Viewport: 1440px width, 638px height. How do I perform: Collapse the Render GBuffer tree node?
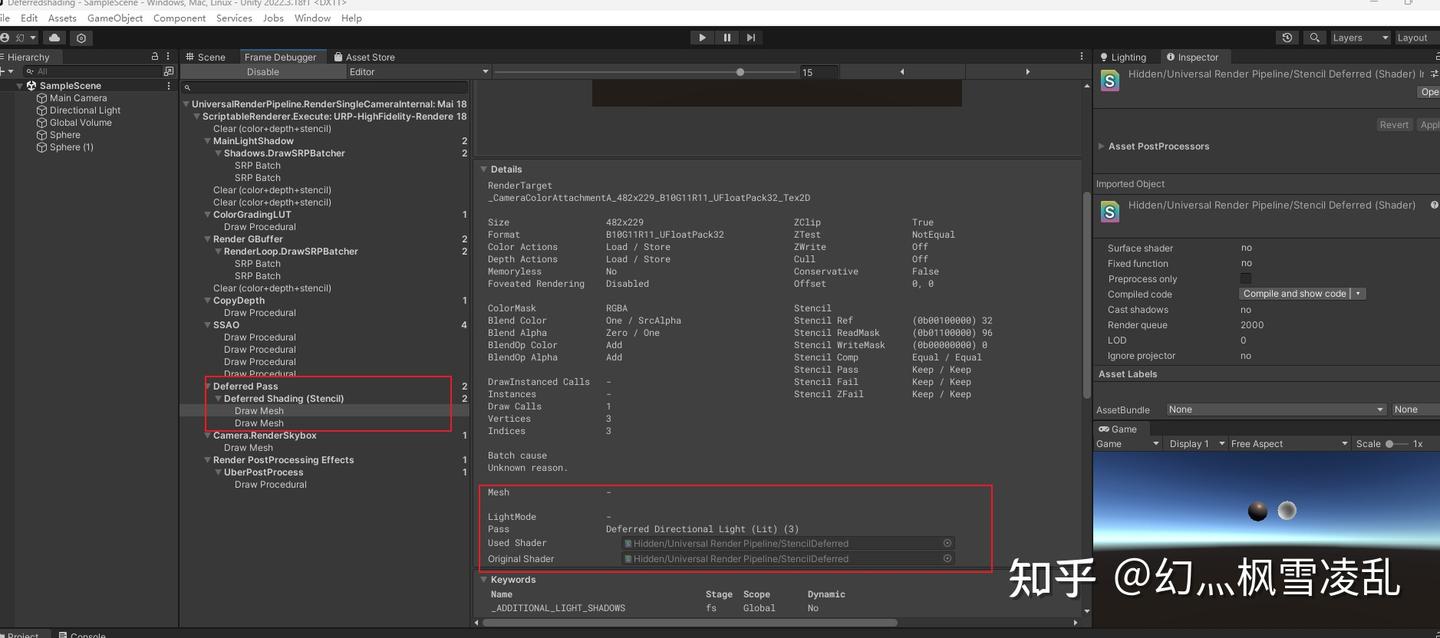(x=208, y=239)
